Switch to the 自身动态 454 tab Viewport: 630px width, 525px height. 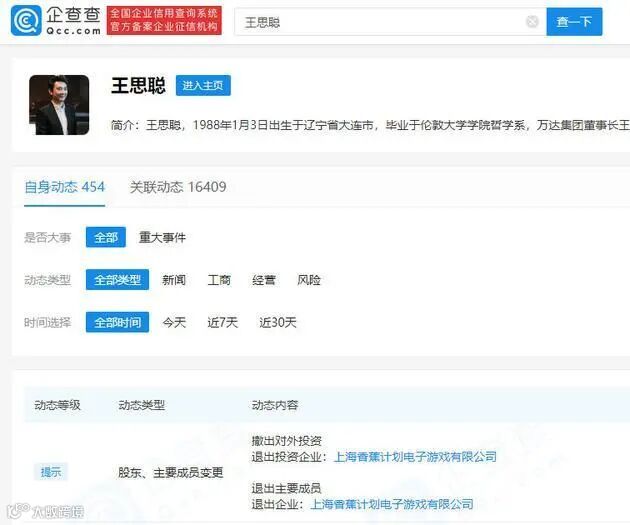pos(64,187)
